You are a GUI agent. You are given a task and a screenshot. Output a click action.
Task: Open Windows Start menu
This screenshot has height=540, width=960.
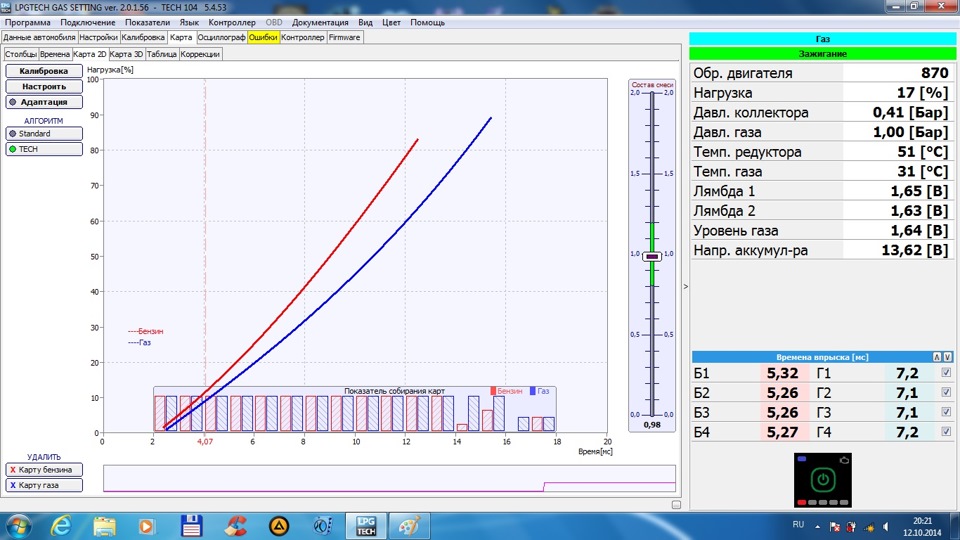tap(17, 526)
